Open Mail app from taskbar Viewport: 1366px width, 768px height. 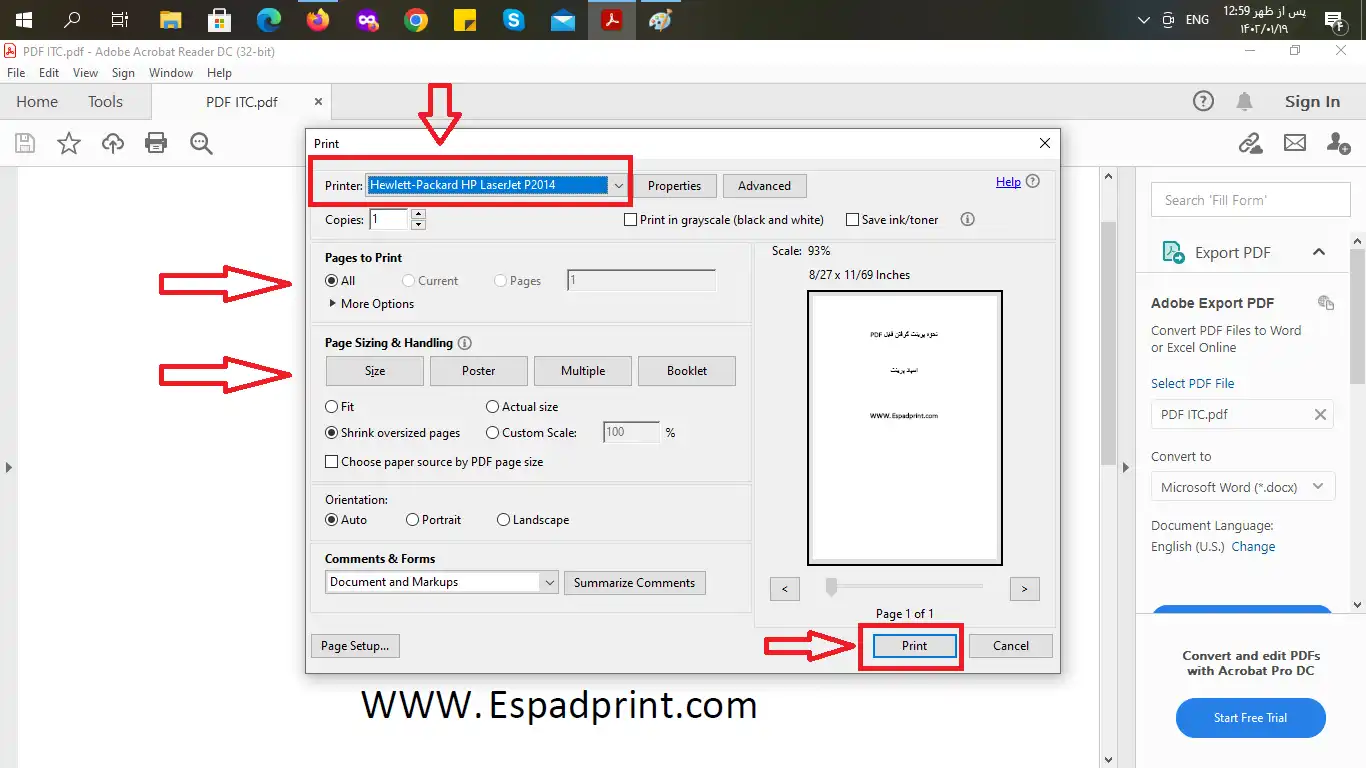(563, 19)
